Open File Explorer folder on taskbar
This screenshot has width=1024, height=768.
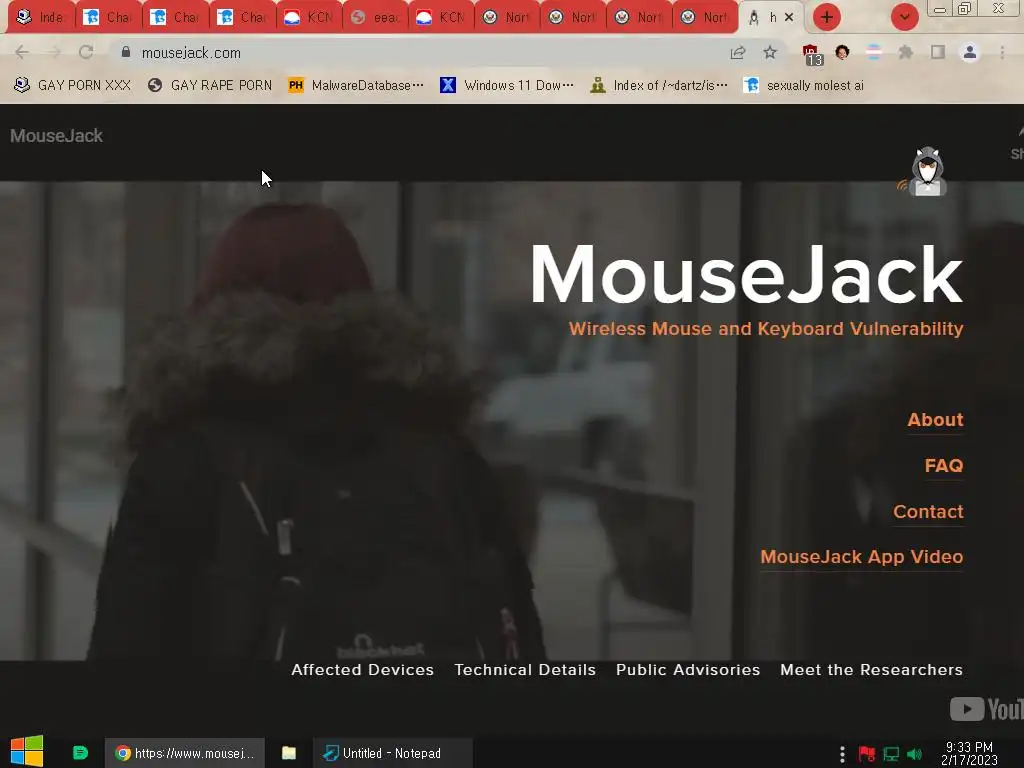(x=289, y=753)
